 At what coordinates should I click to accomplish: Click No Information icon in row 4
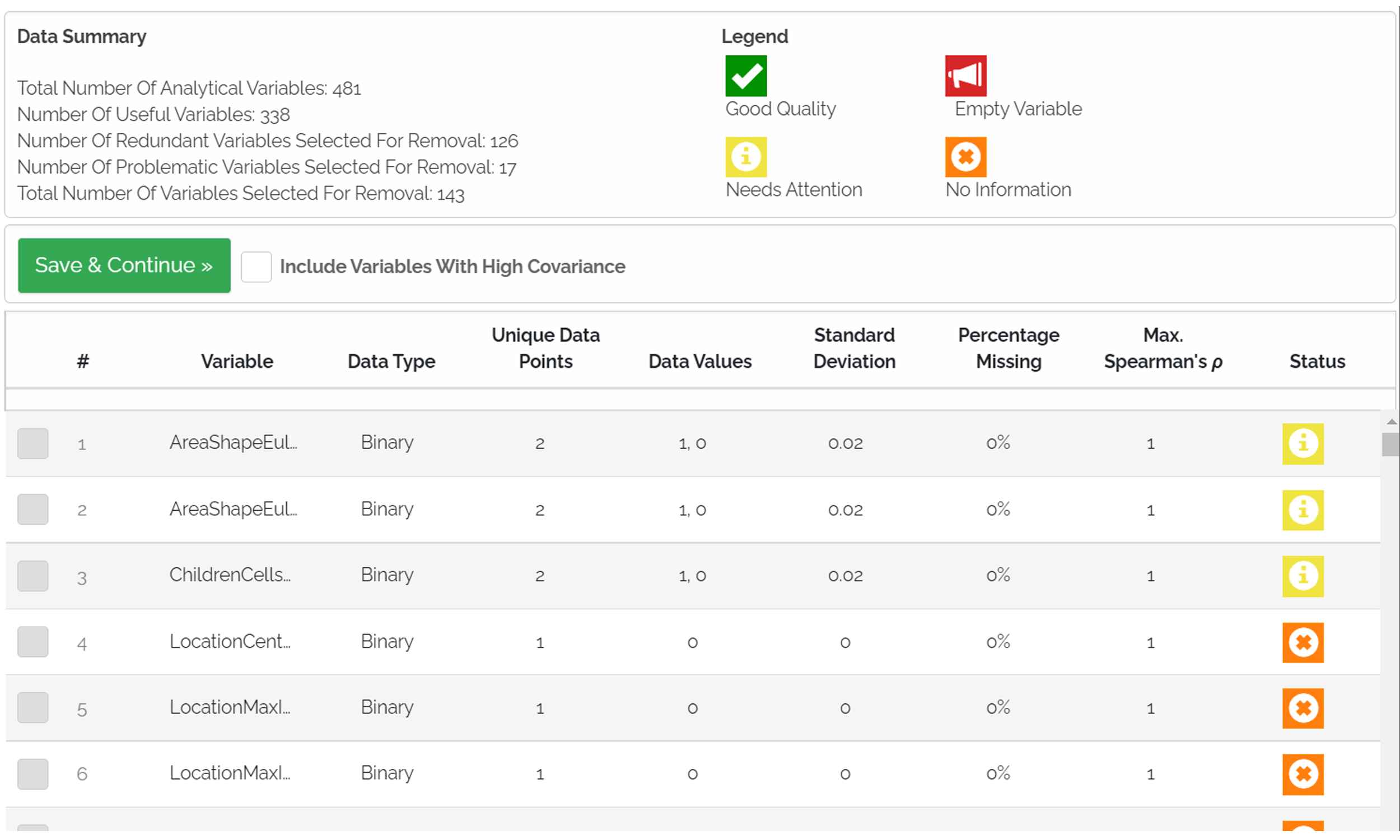[x=1302, y=642]
